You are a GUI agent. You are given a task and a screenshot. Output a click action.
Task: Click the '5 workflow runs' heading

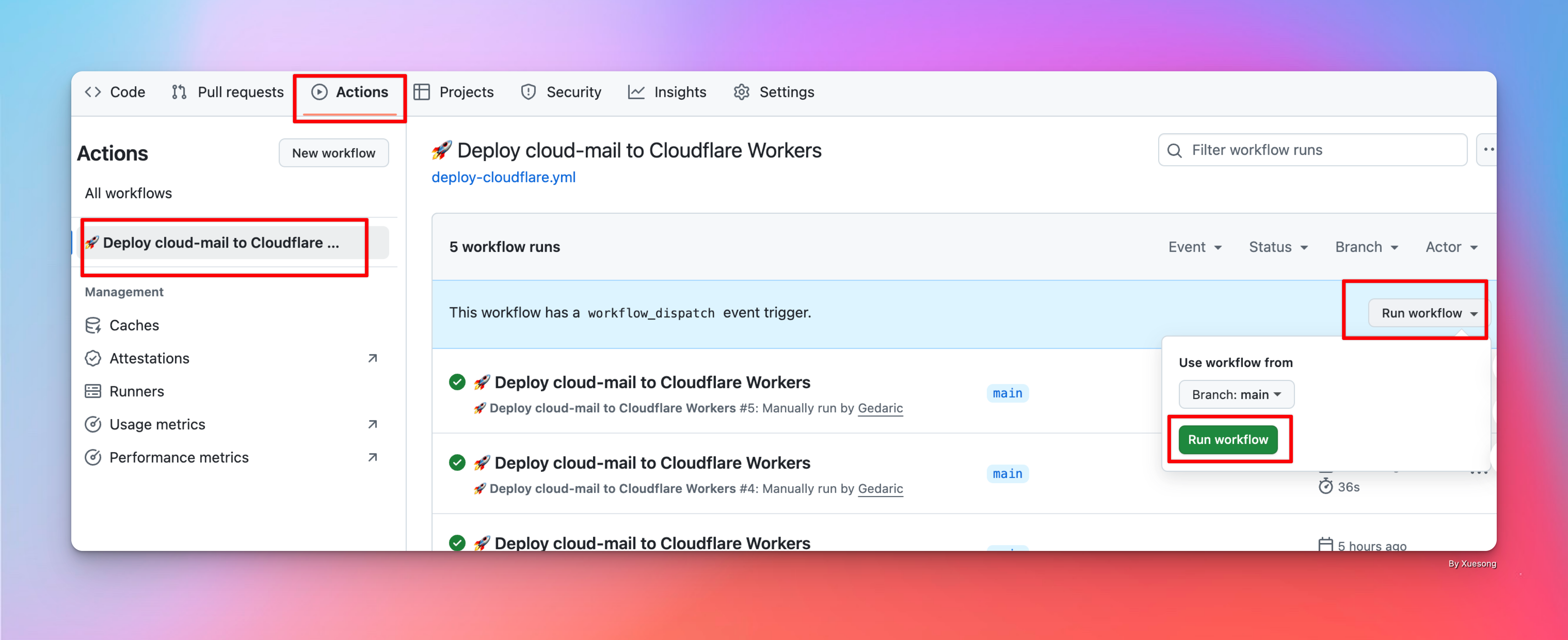[505, 247]
